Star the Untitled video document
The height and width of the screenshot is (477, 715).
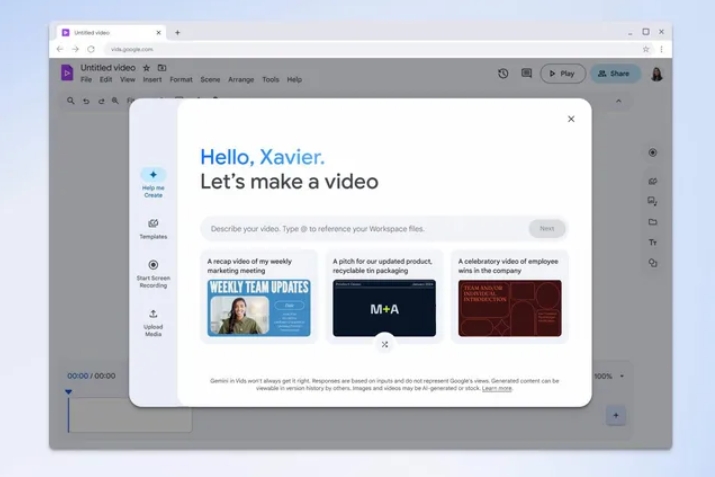click(146, 68)
